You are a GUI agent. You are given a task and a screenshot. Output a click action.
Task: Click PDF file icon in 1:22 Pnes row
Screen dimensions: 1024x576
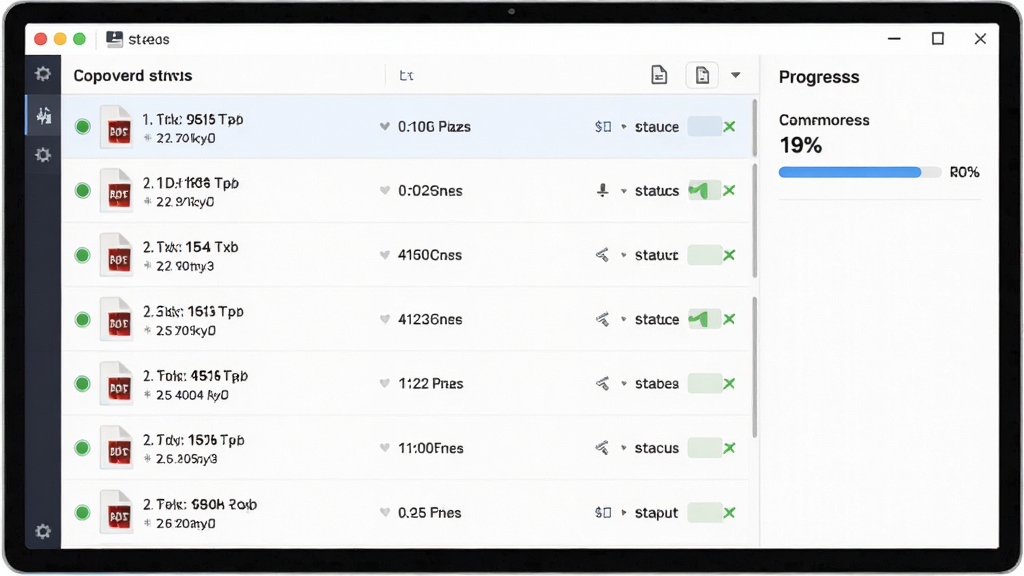point(117,383)
